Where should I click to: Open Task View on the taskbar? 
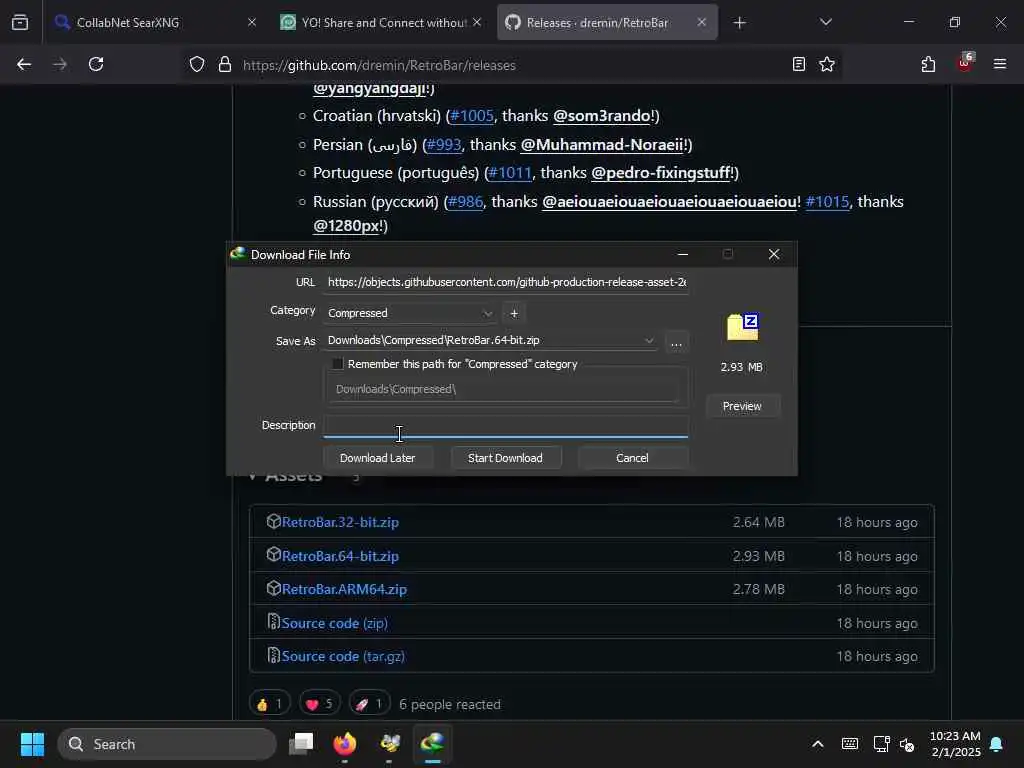(301, 743)
